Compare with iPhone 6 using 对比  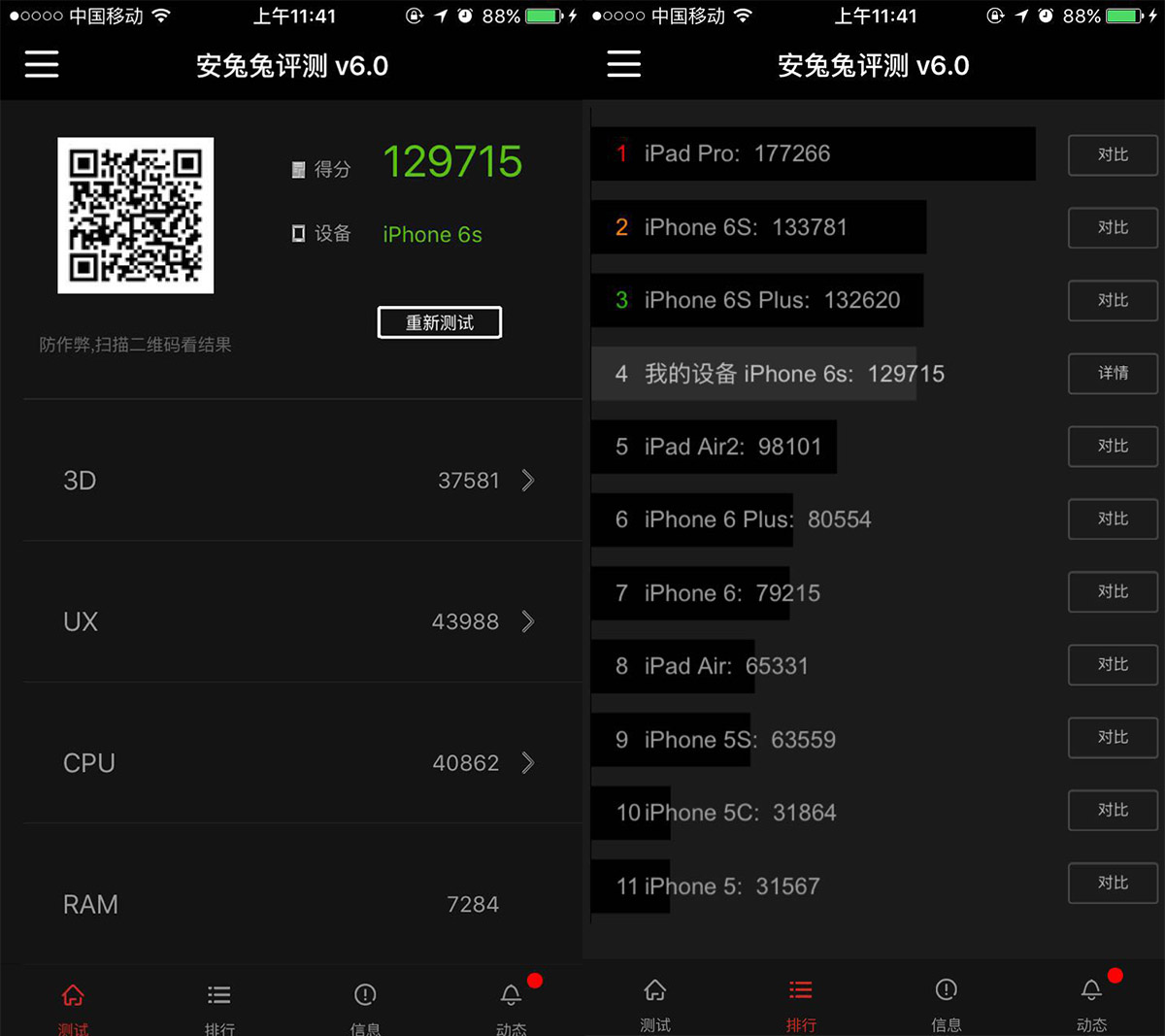1114,591
